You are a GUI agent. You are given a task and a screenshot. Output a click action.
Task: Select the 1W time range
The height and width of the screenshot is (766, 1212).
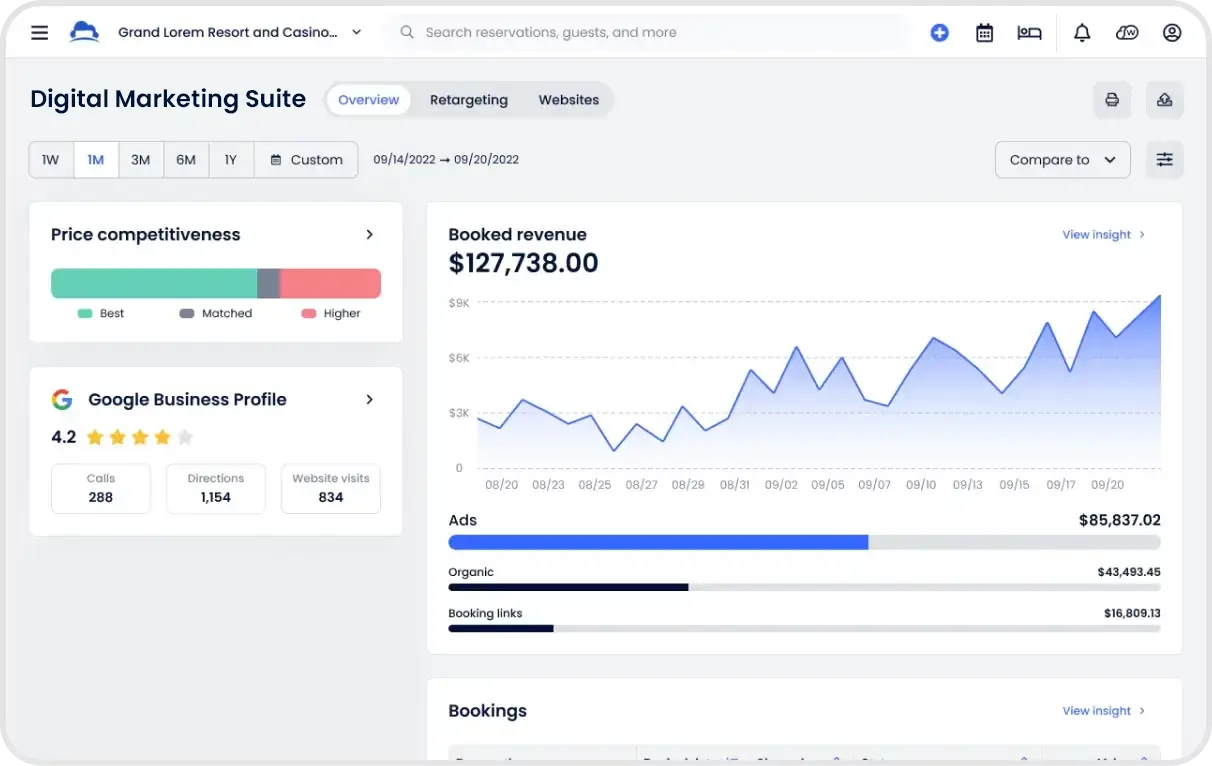pos(51,160)
